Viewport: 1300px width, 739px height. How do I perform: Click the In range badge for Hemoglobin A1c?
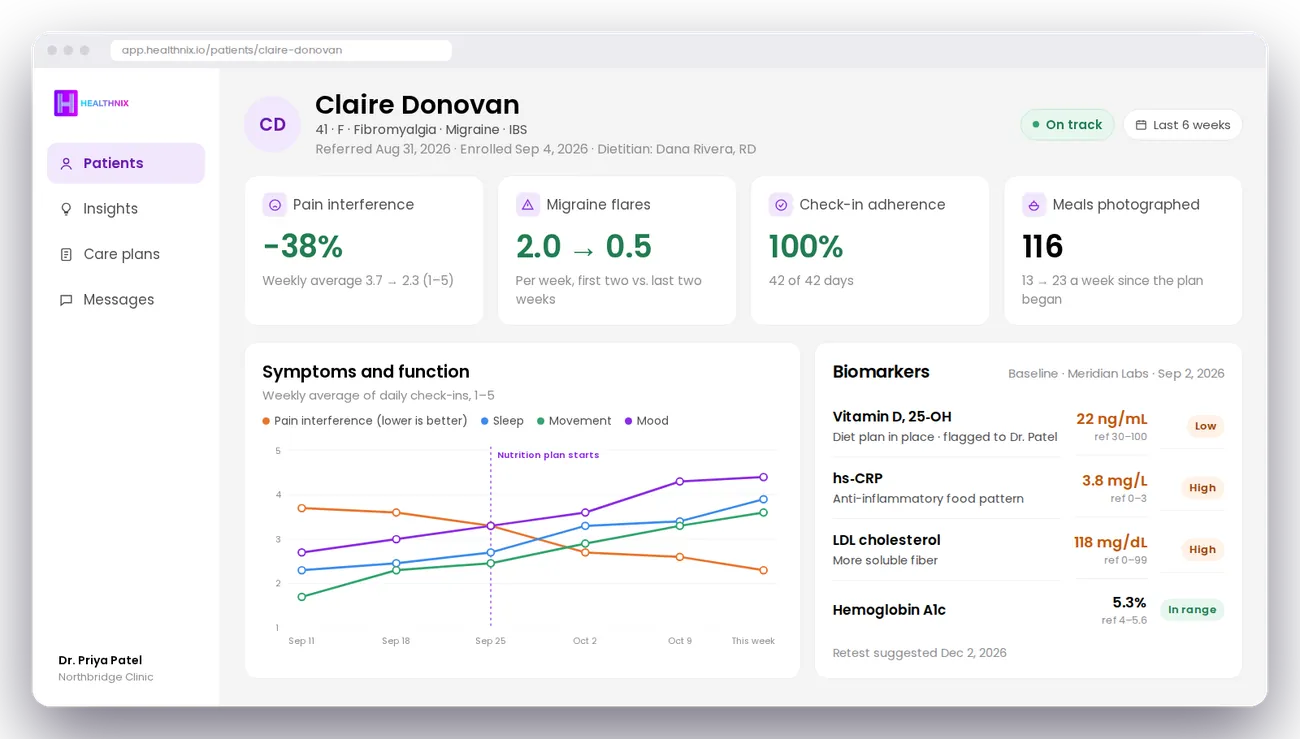point(1192,610)
